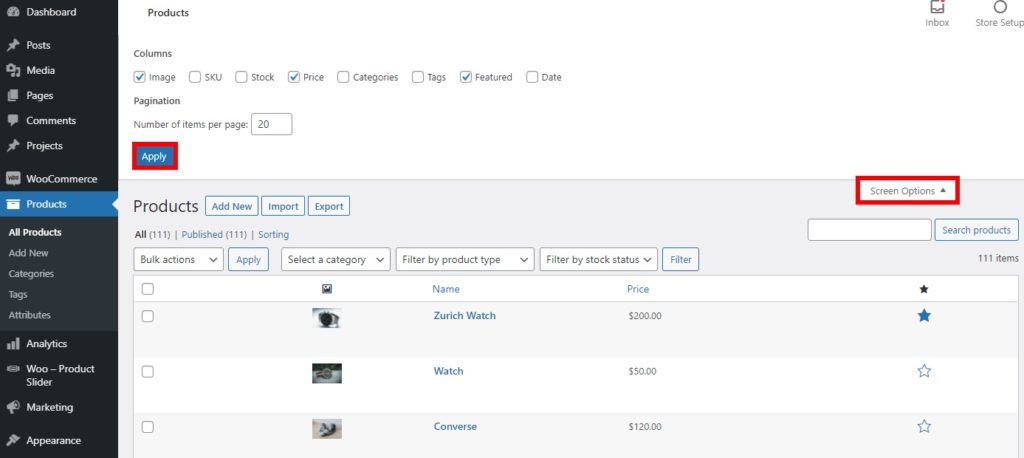Screen dimensions: 1024x458
Task: Open All Products submenu item
Action: 35,232
